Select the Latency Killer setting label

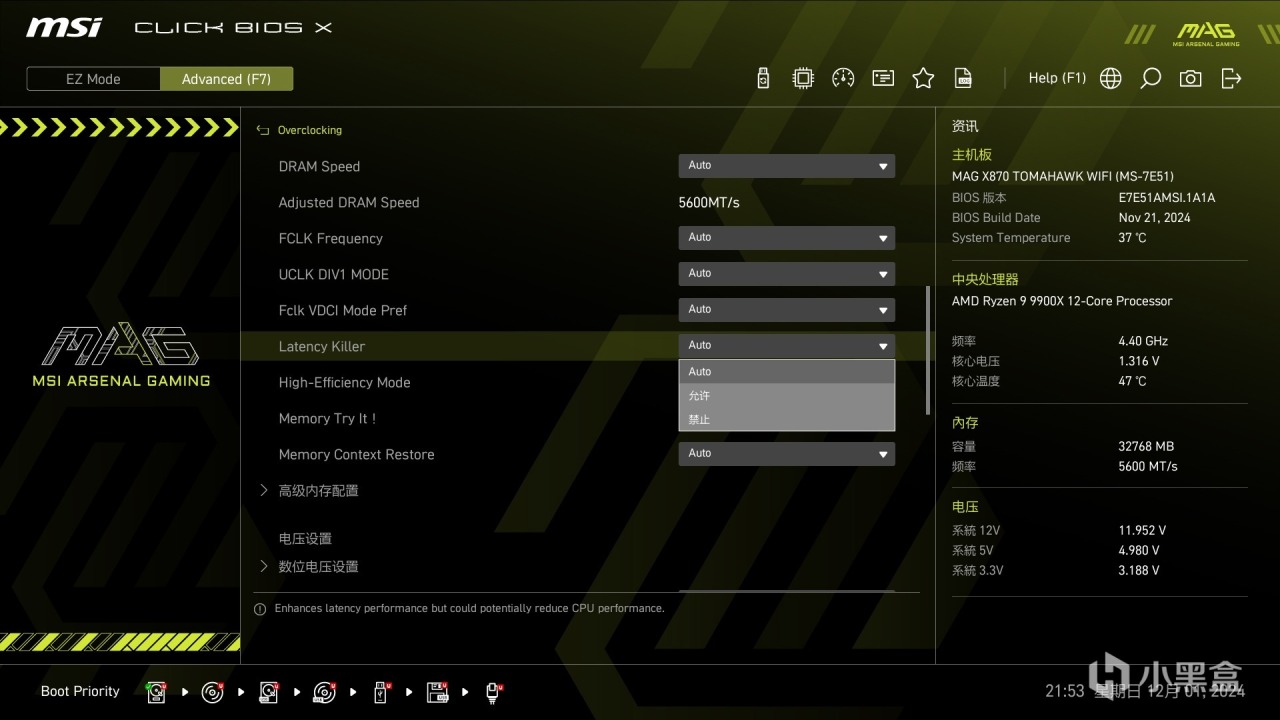(321, 346)
